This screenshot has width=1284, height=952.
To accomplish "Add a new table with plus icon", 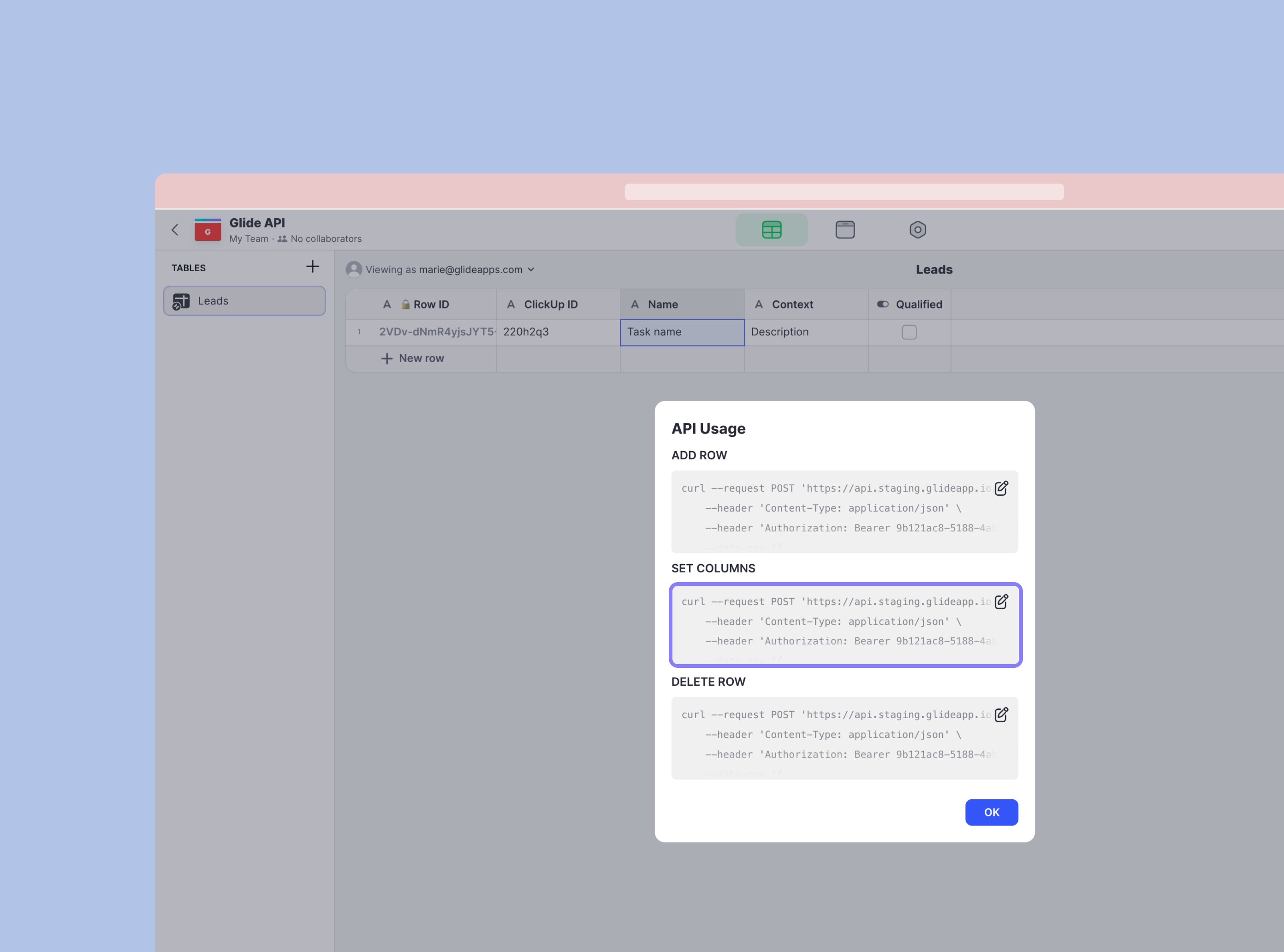I will coord(312,267).
